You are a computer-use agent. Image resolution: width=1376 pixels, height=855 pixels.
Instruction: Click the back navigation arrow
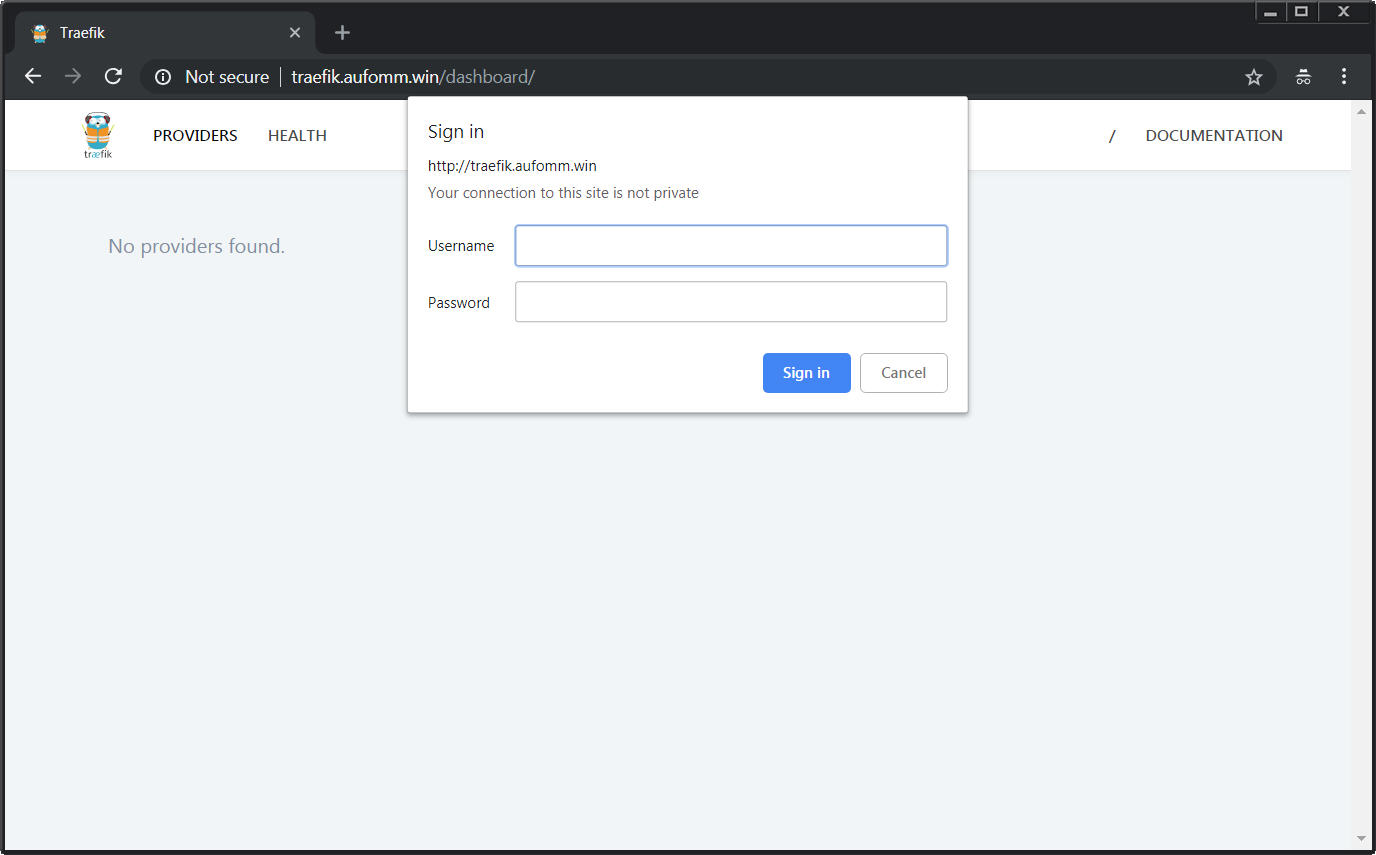[33, 76]
